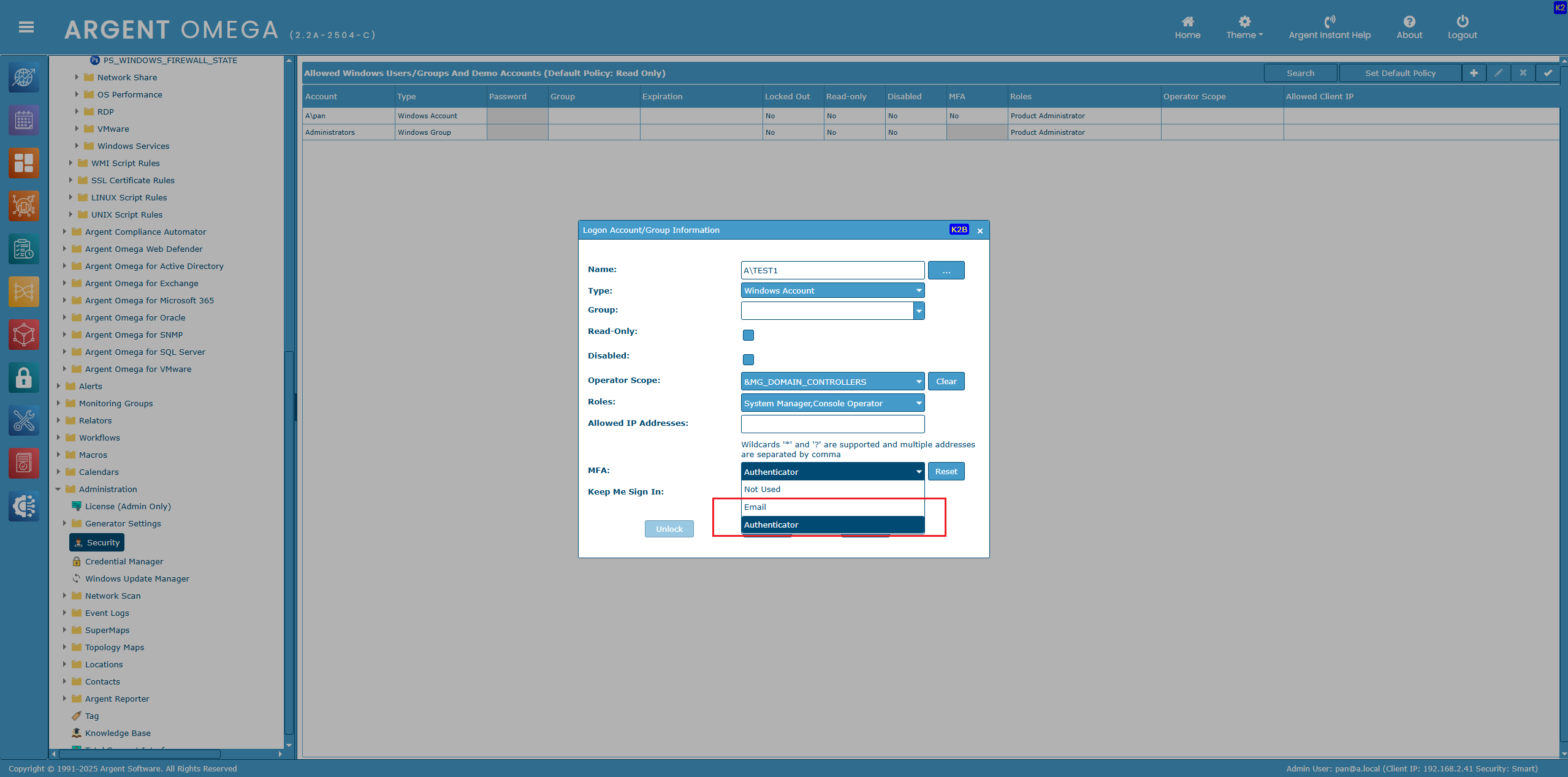Screen dimensions: 1568x777
Task: Click the Set Default Policy button
Action: click(1399, 73)
